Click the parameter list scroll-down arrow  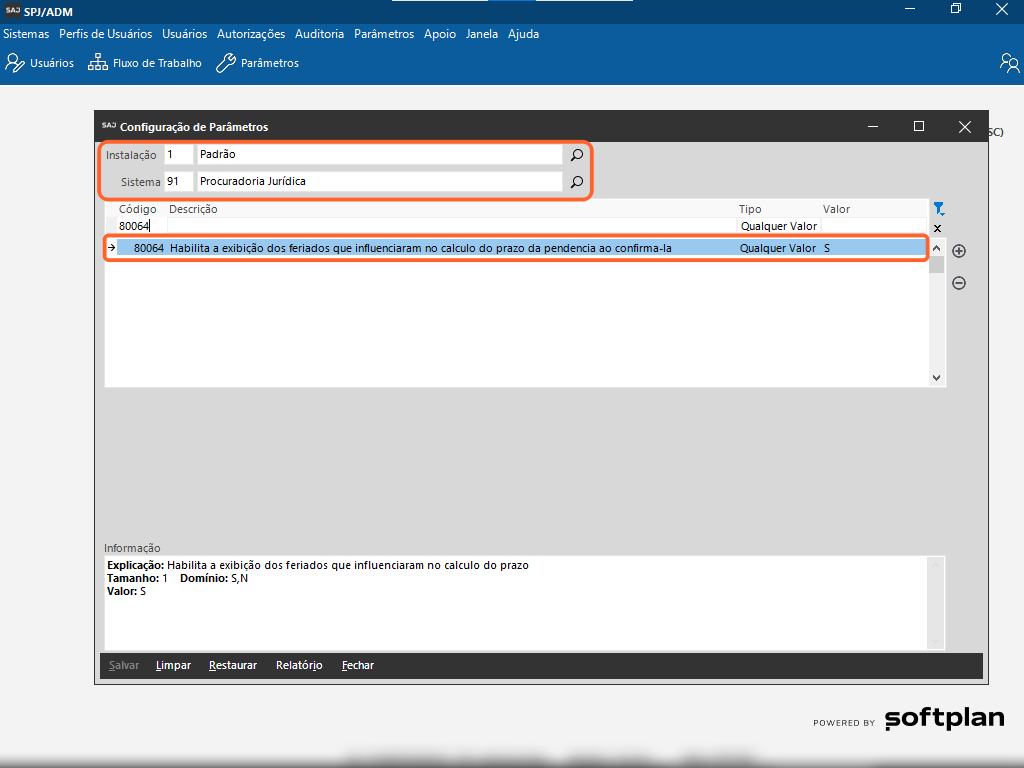click(937, 378)
